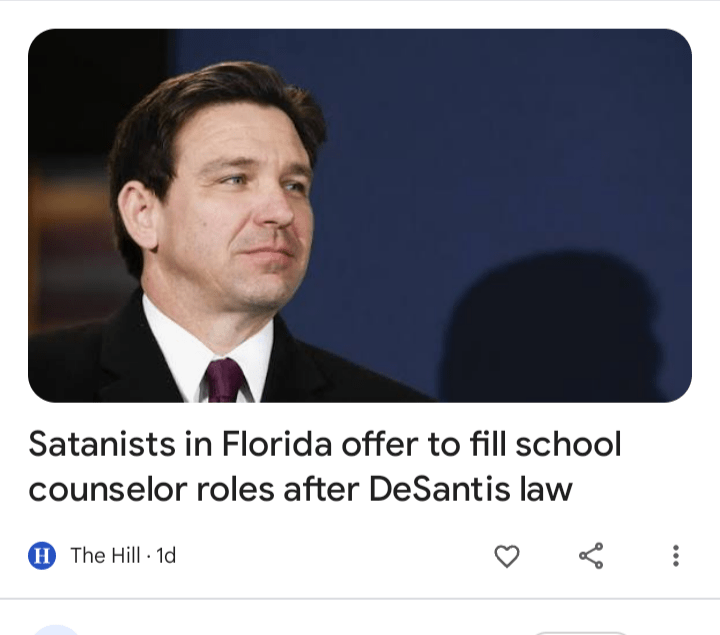Select the blue H logo beside The Hill
The width and height of the screenshot is (720, 635).
[x=42, y=555]
